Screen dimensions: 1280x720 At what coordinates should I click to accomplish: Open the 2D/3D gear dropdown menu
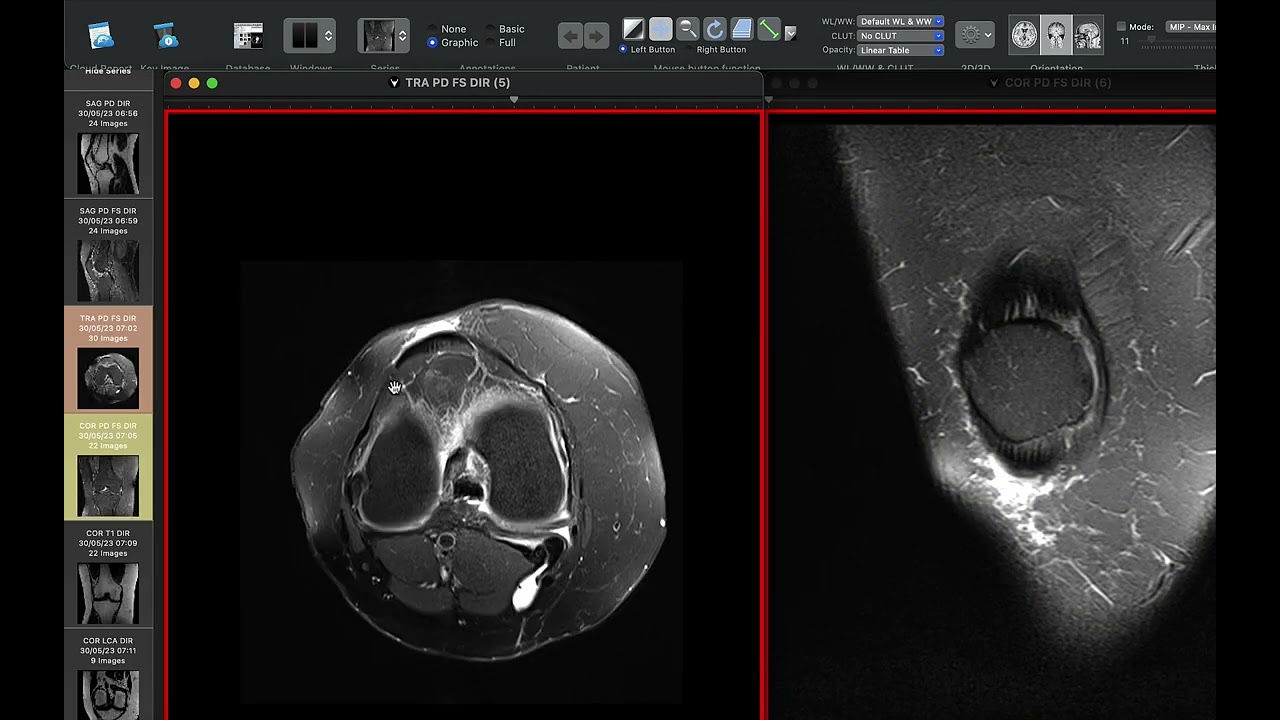pos(974,35)
